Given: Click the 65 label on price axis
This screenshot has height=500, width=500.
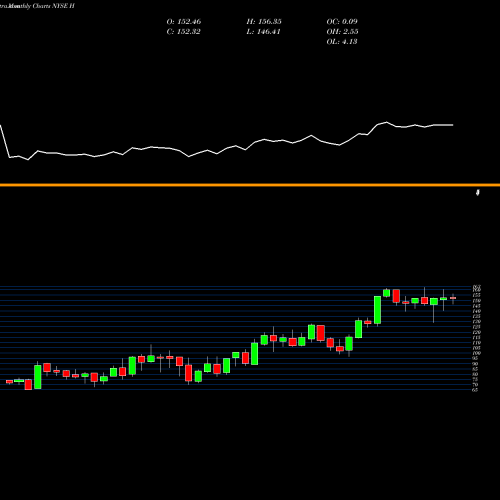Looking at the screenshot, I should pos(475,390).
